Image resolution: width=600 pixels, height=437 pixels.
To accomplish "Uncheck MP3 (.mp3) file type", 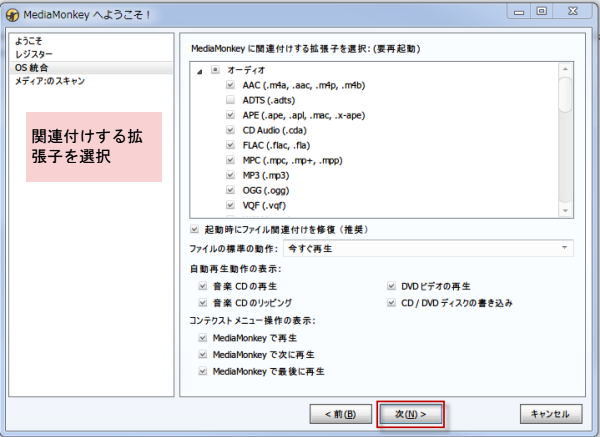I will tap(231, 175).
